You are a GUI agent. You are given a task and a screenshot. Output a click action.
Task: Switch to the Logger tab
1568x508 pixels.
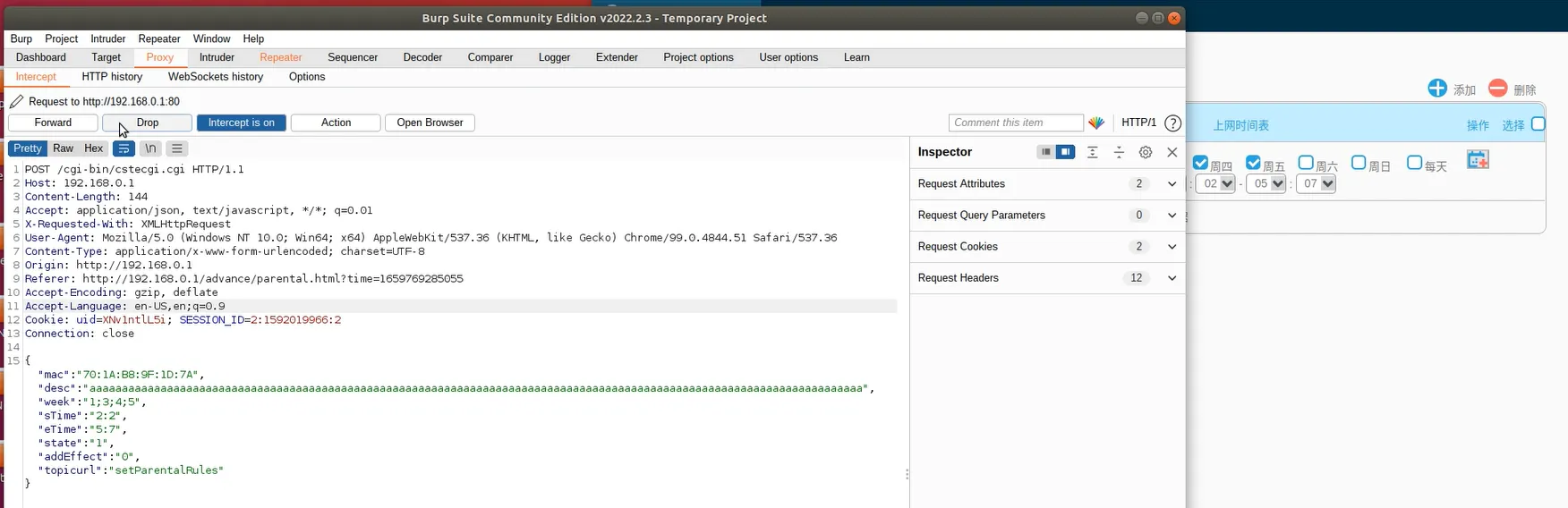pos(554,57)
